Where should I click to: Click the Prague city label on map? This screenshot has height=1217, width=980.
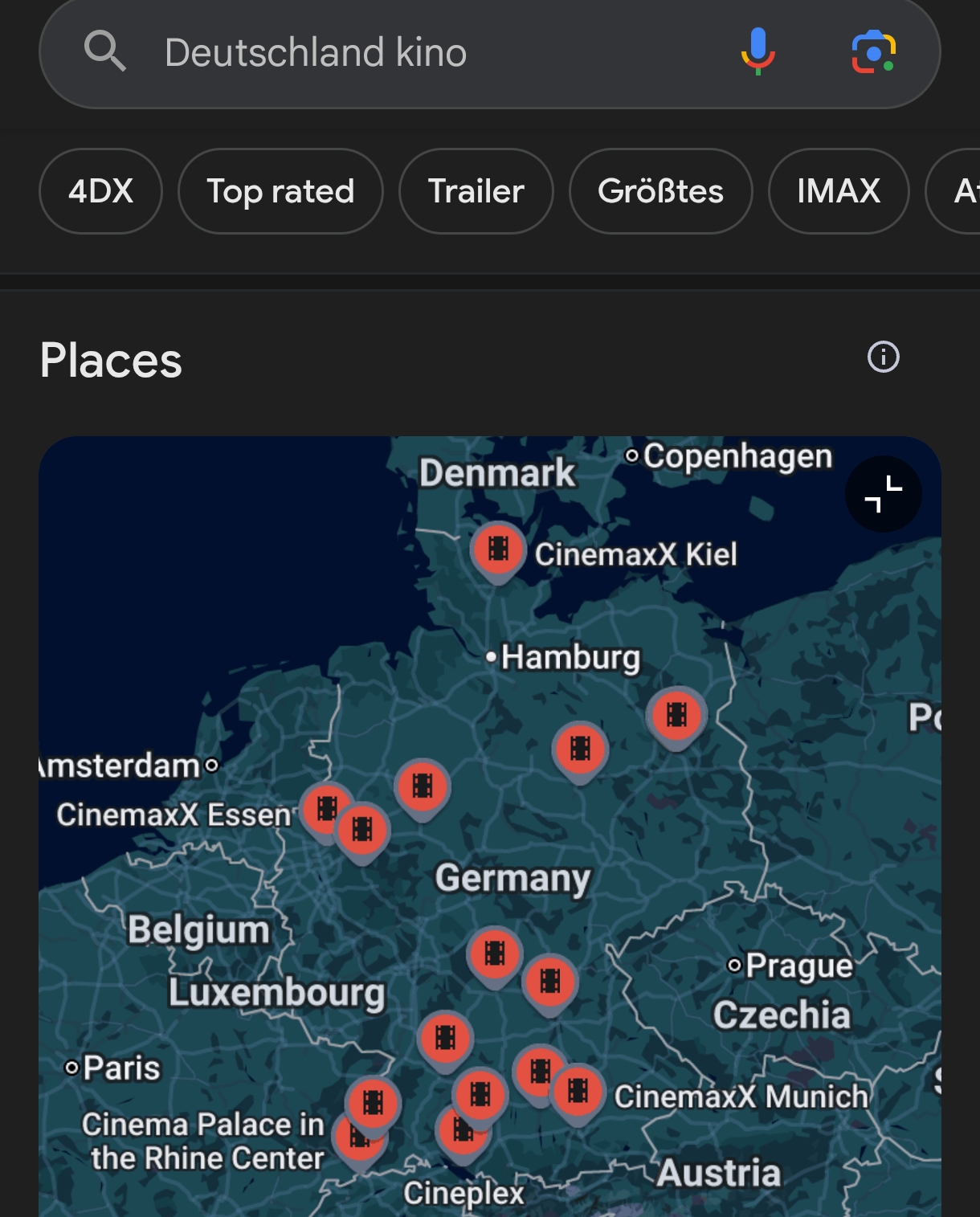(799, 966)
